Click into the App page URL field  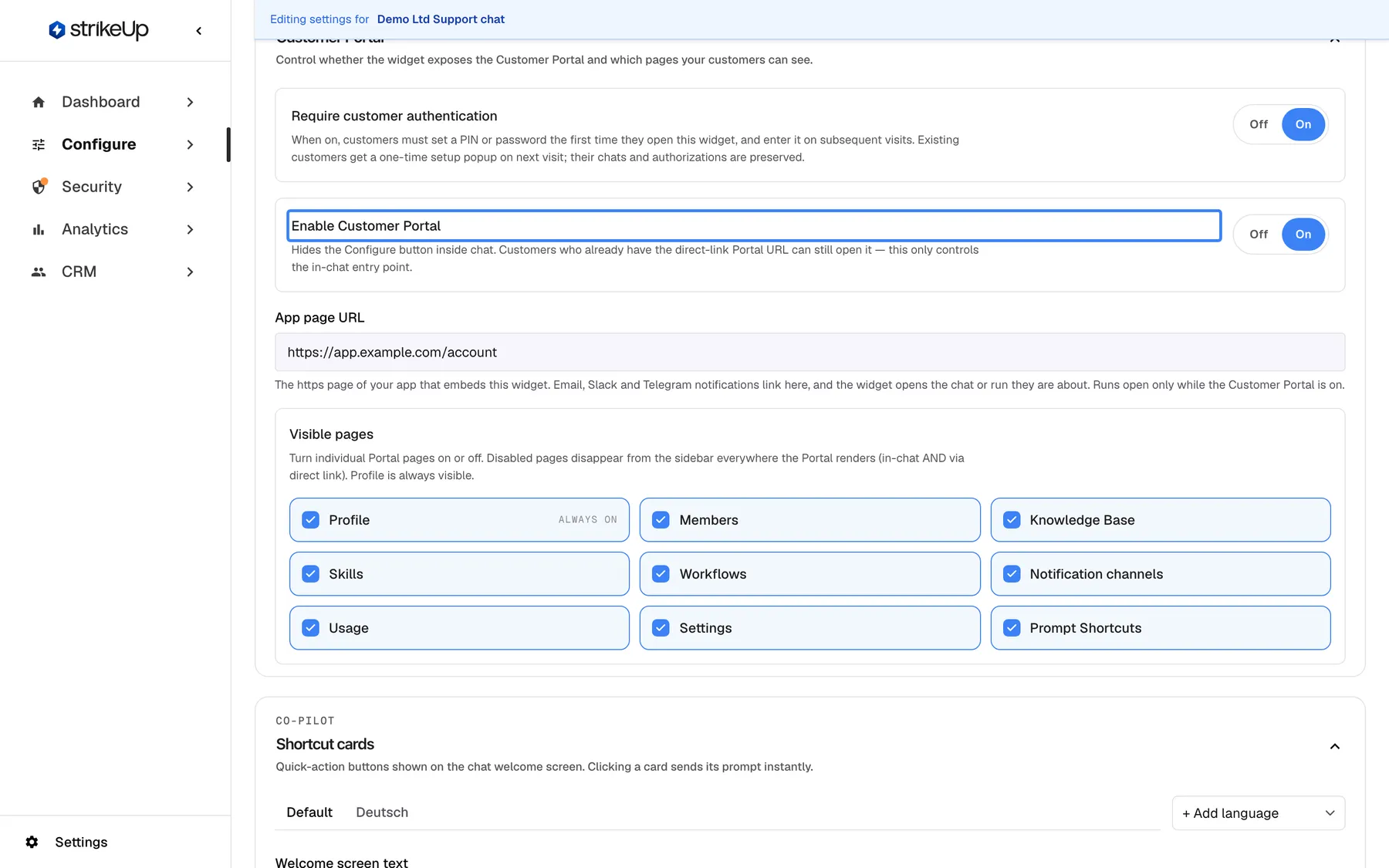click(x=809, y=352)
